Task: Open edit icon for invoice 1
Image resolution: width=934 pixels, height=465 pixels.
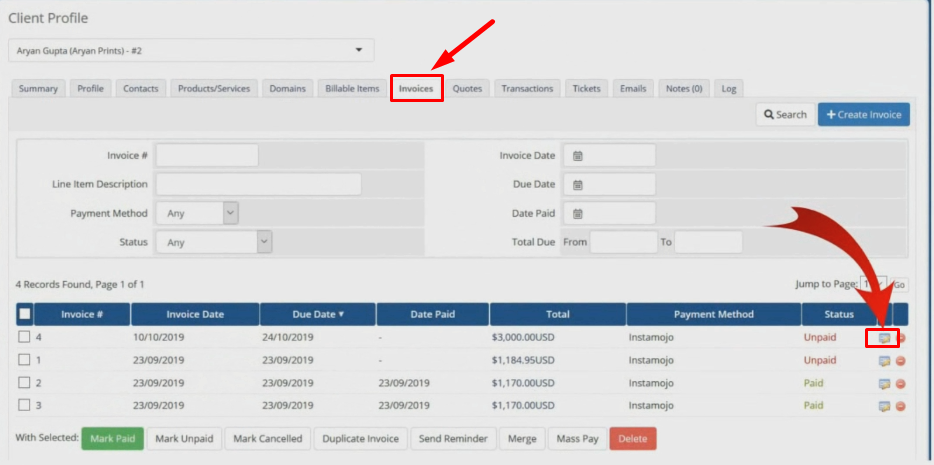Action: pyautogui.click(x=884, y=361)
